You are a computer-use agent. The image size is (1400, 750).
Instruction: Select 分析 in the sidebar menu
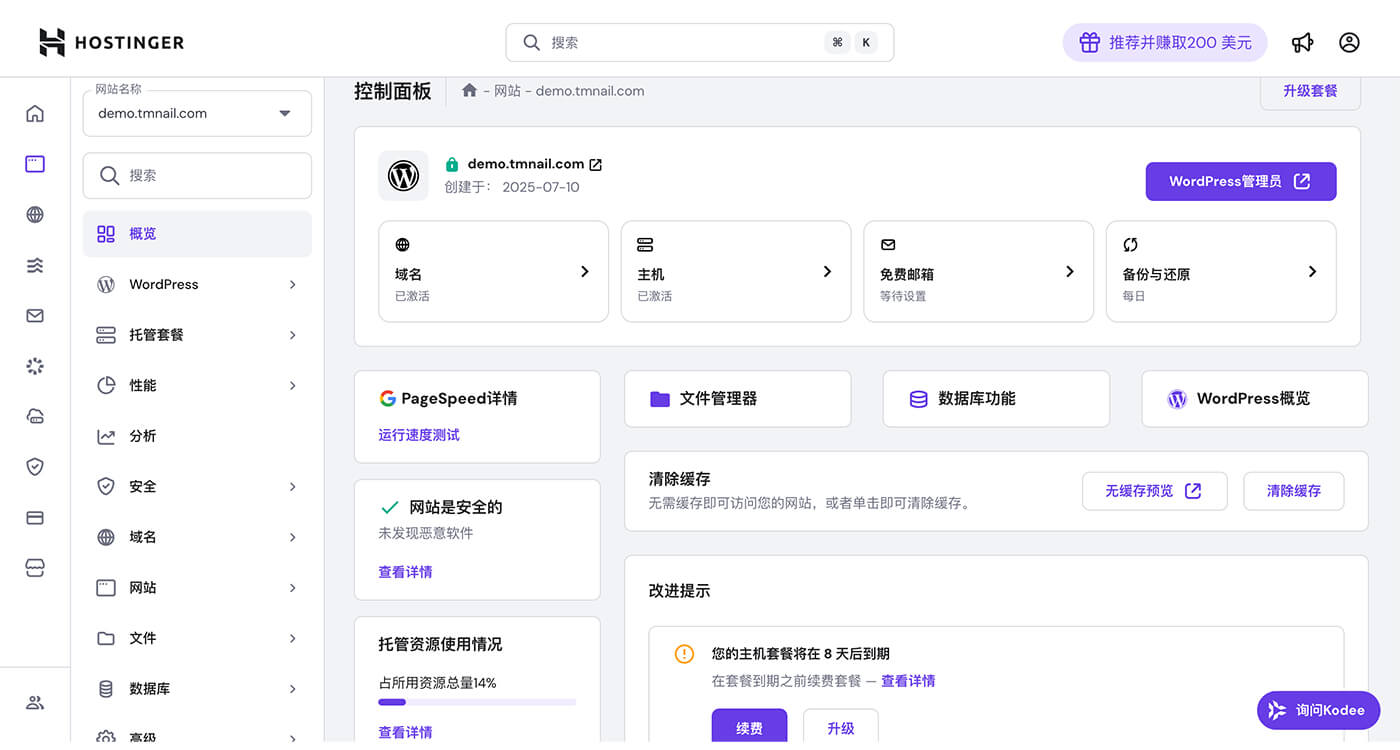coord(197,436)
